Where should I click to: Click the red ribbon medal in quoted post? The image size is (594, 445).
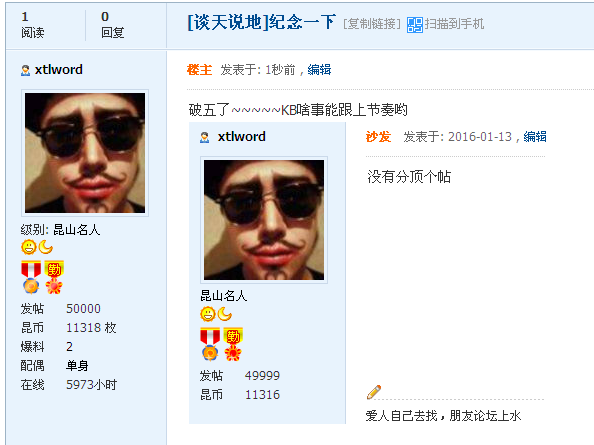(x=210, y=344)
